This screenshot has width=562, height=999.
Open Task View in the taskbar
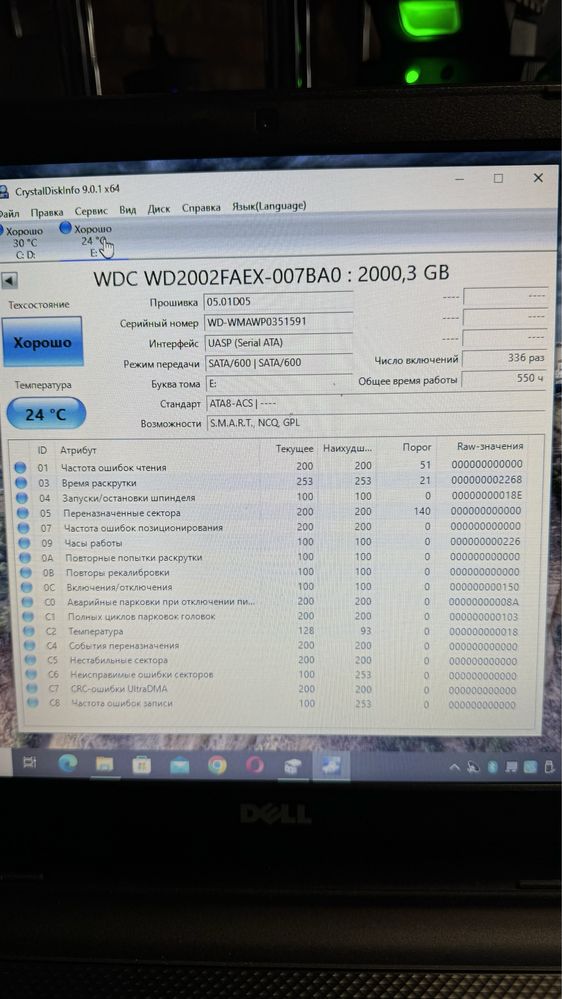coord(29,763)
